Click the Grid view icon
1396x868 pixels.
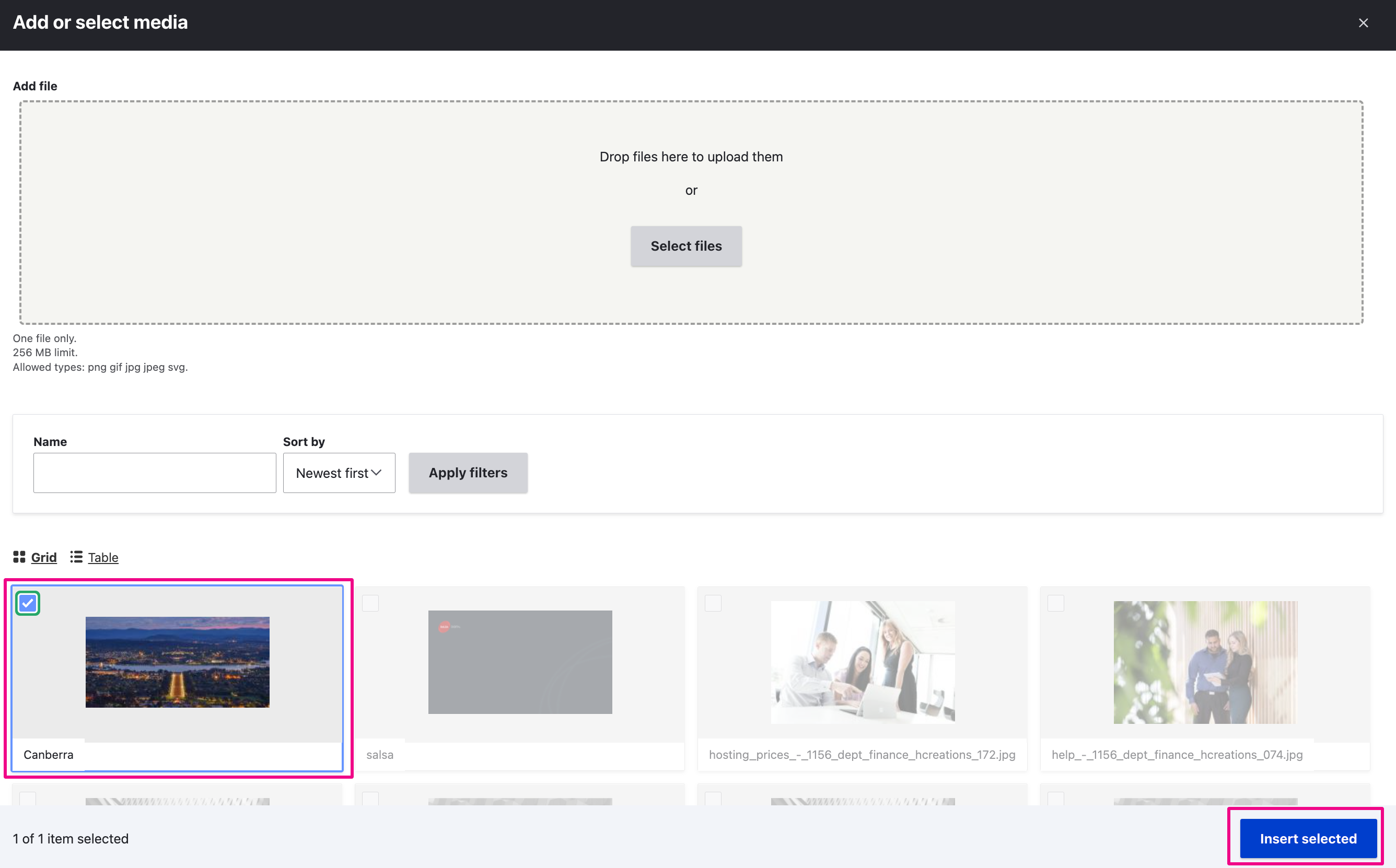click(19, 557)
